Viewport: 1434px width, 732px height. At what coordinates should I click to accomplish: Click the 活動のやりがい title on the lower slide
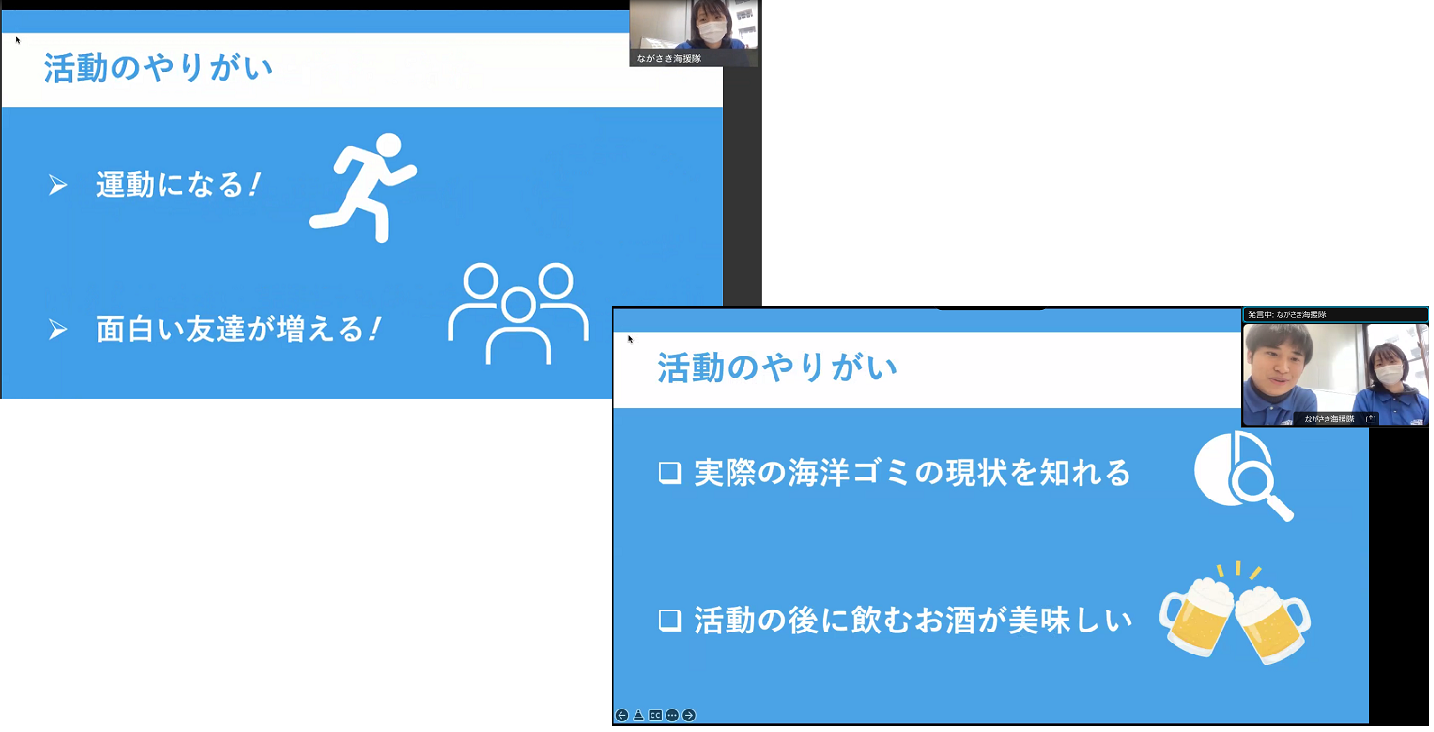pos(777,367)
